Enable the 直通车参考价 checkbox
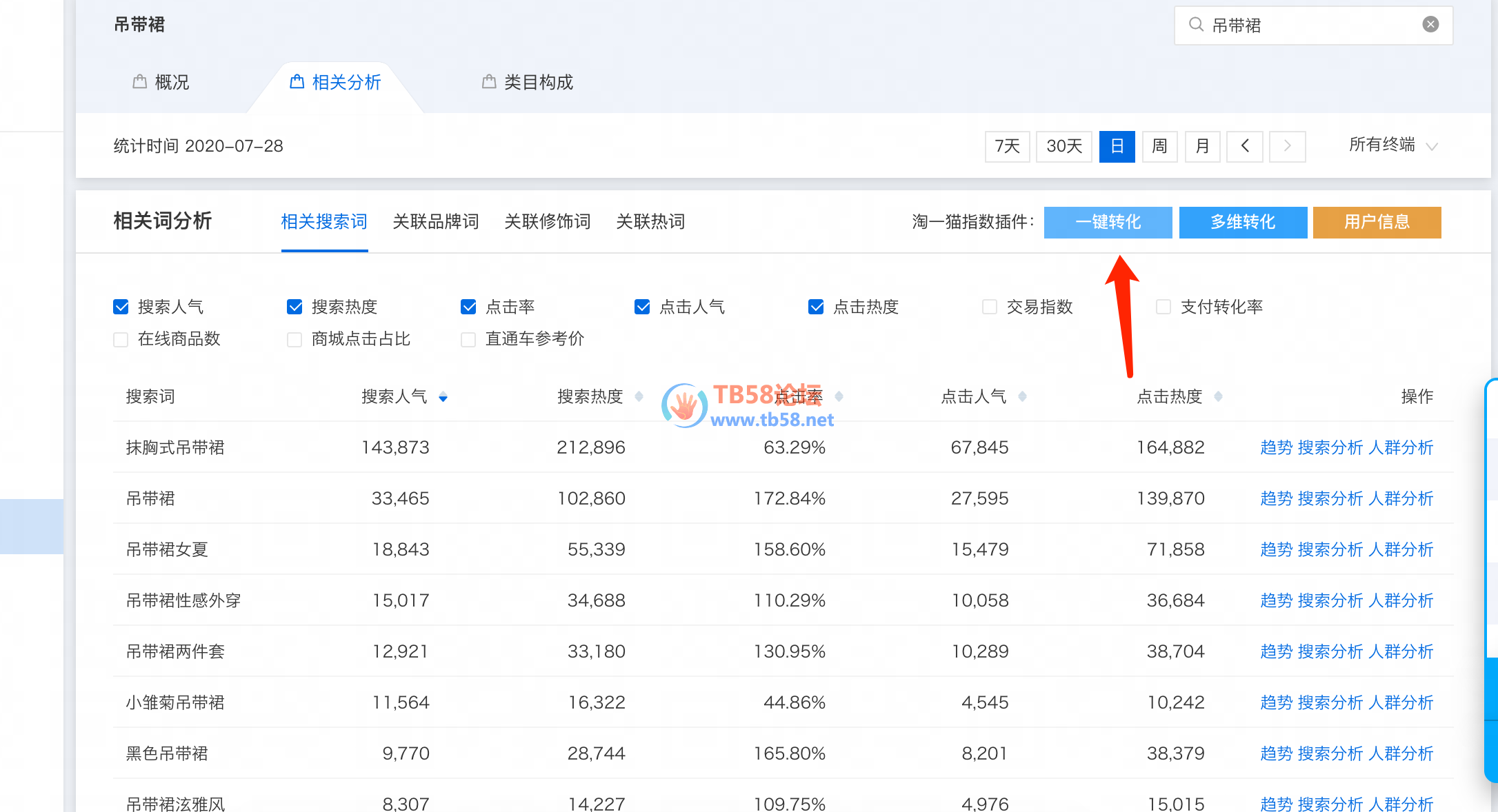The height and width of the screenshot is (812, 1498). [x=468, y=339]
